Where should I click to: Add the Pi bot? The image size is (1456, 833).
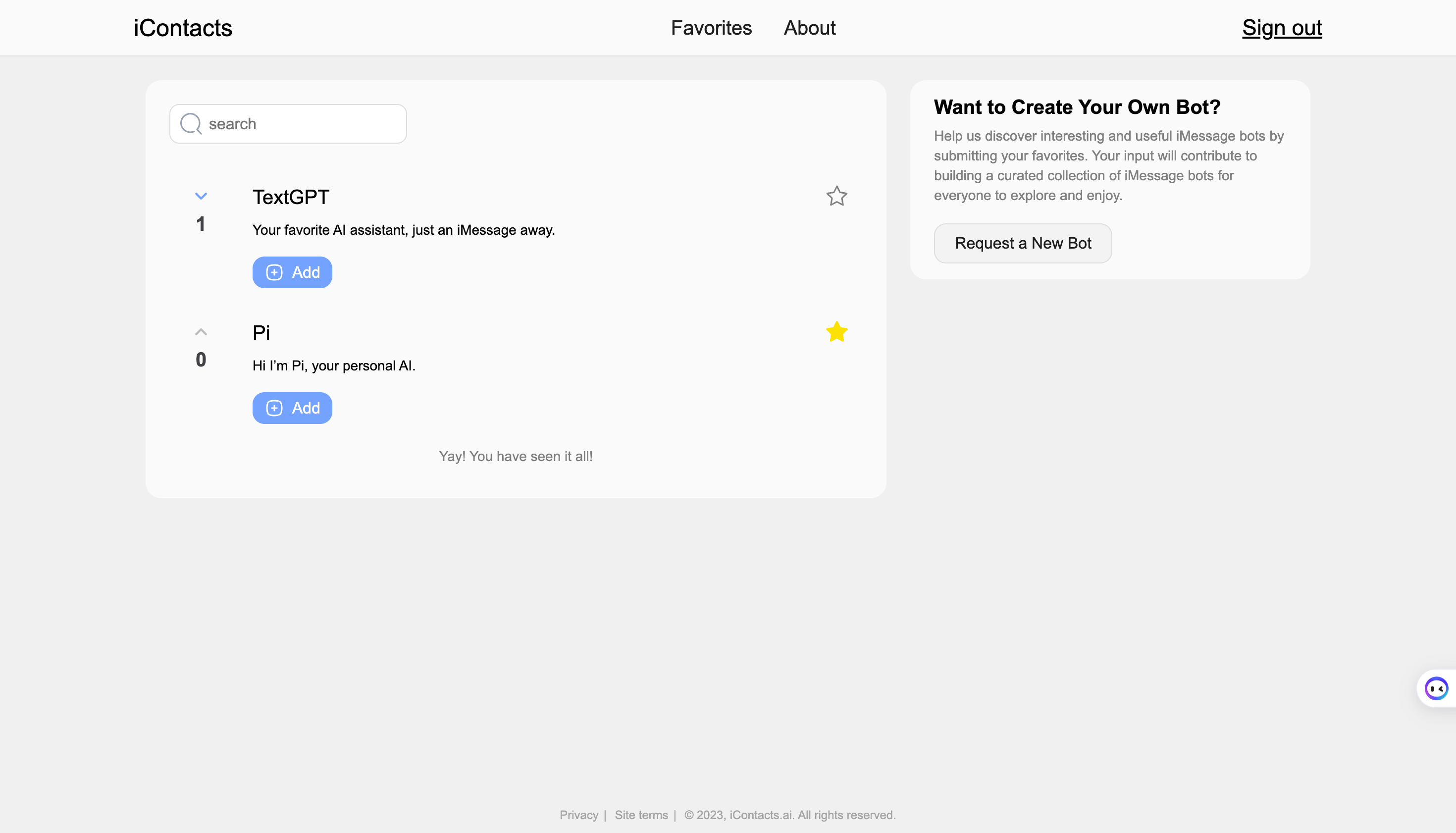click(292, 408)
